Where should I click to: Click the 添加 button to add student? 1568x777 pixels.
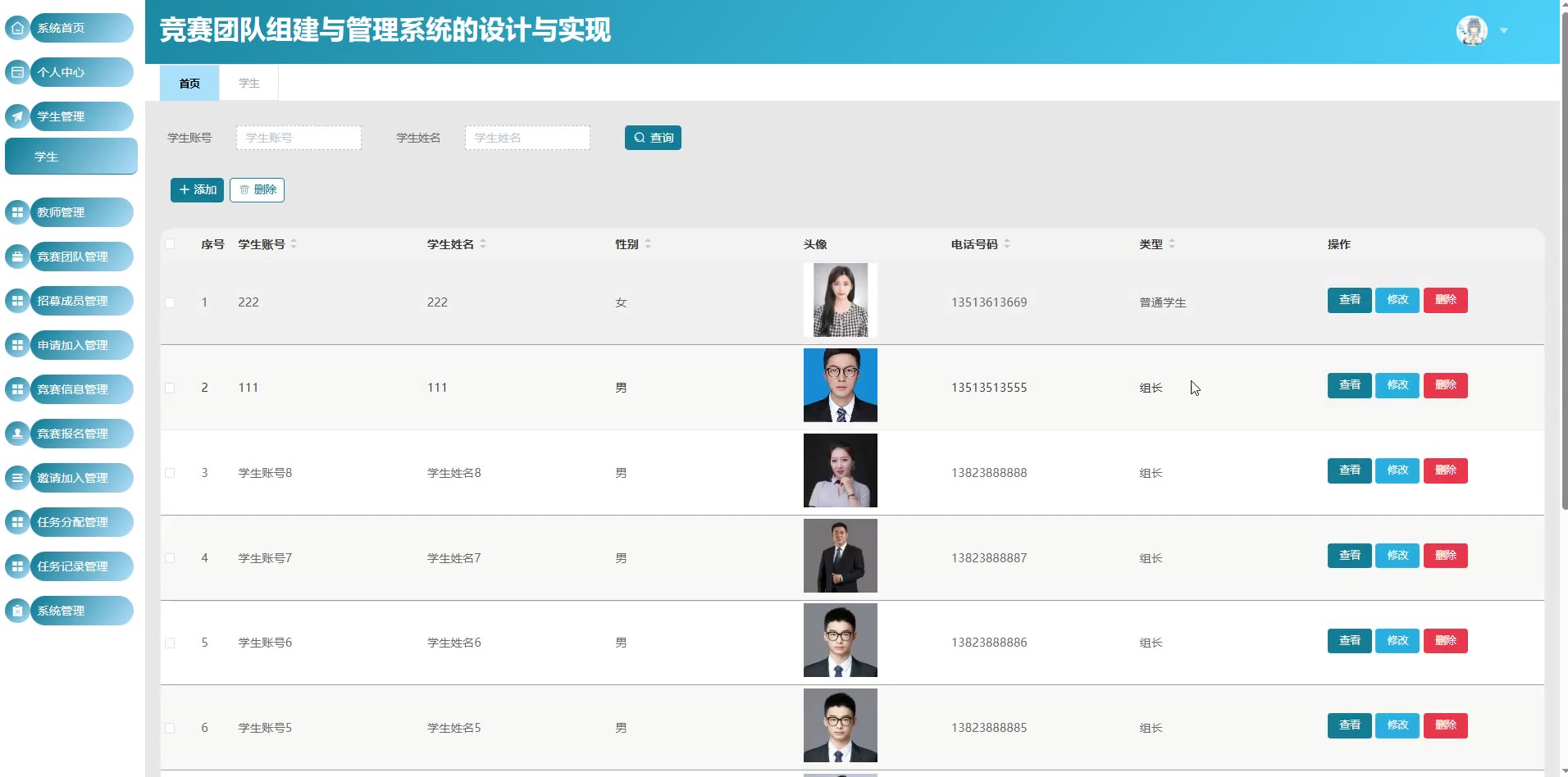(x=197, y=190)
